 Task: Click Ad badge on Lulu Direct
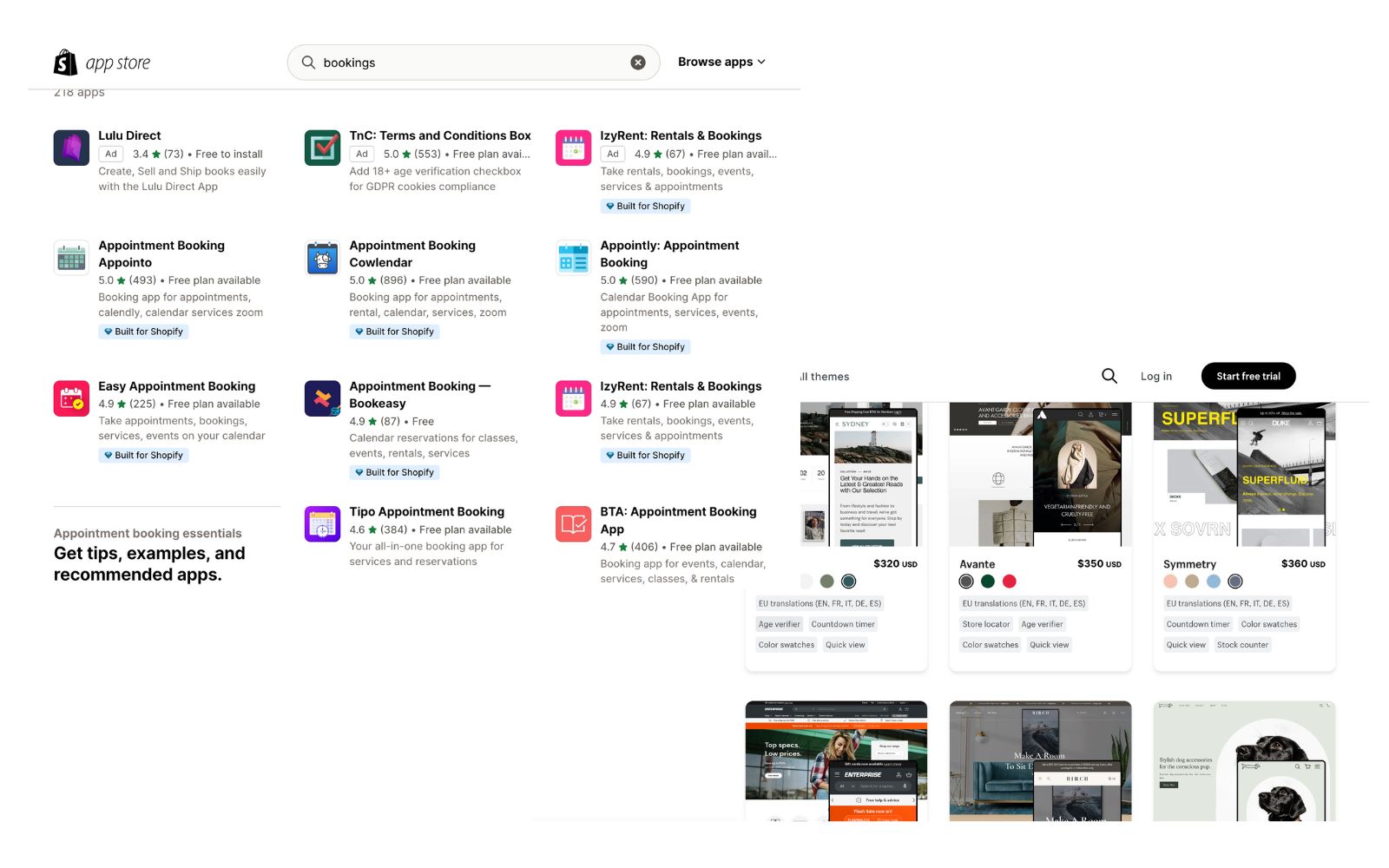click(x=111, y=154)
